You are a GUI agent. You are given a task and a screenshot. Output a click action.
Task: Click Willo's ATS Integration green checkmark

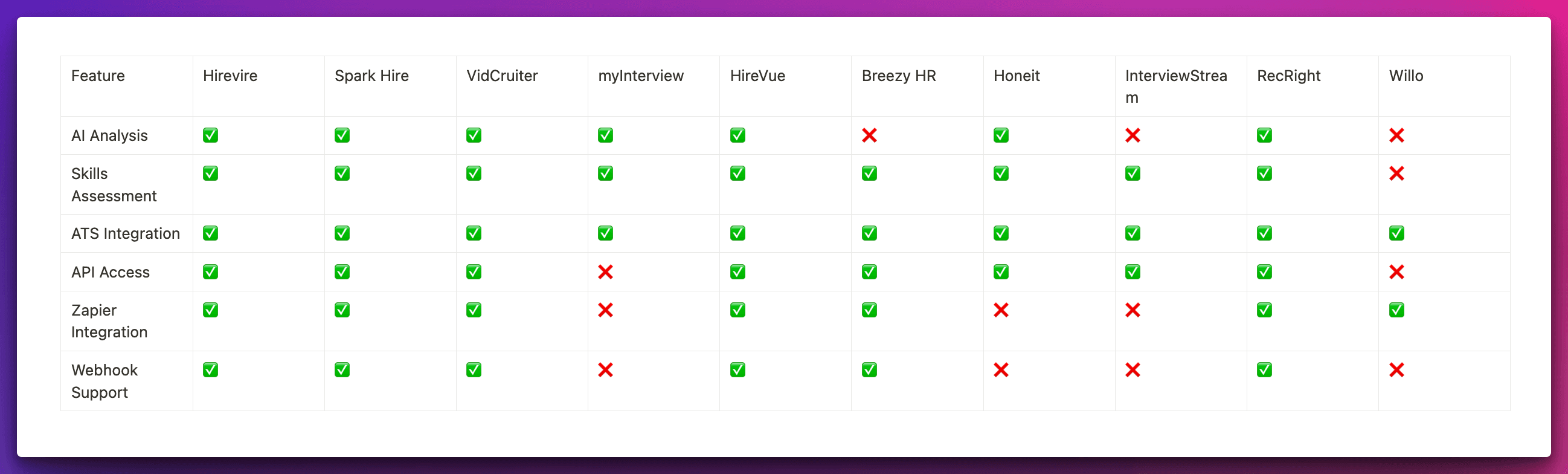[x=1396, y=233]
